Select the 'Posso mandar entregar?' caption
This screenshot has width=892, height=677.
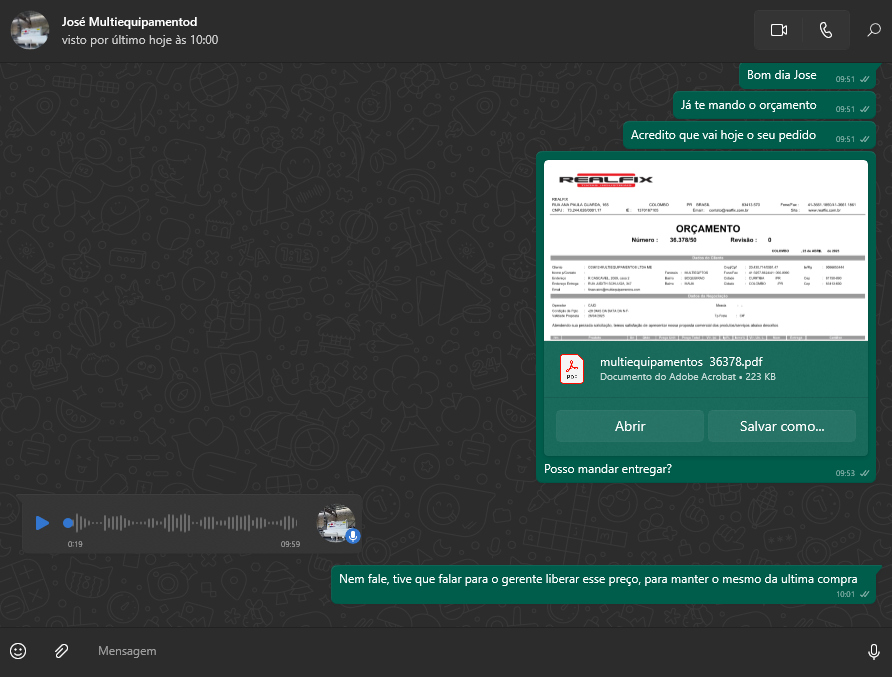(x=608, y=469)
